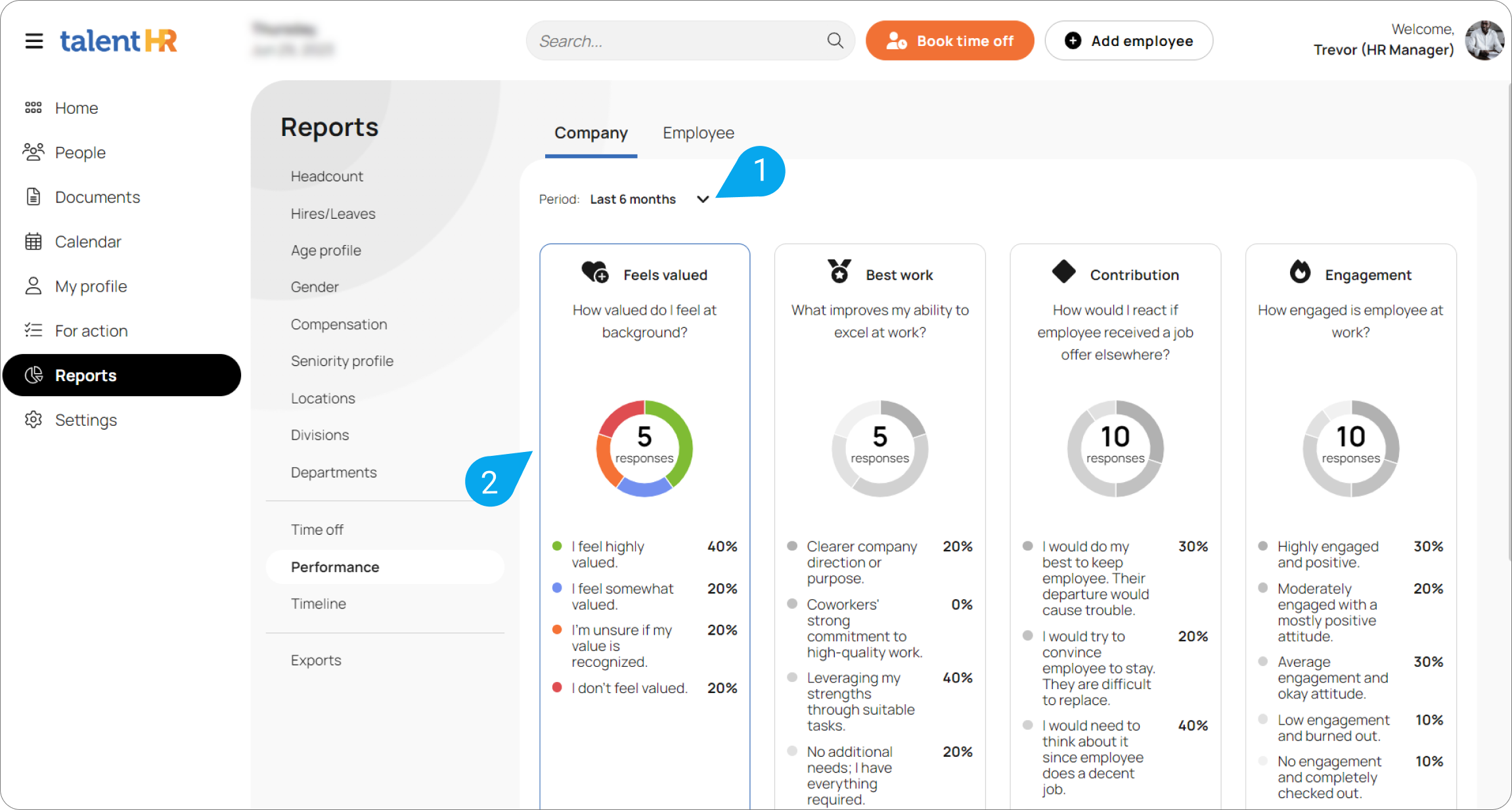Screen dimensions: 1512x810
Task: Open the Exports section
Action: 316,660
